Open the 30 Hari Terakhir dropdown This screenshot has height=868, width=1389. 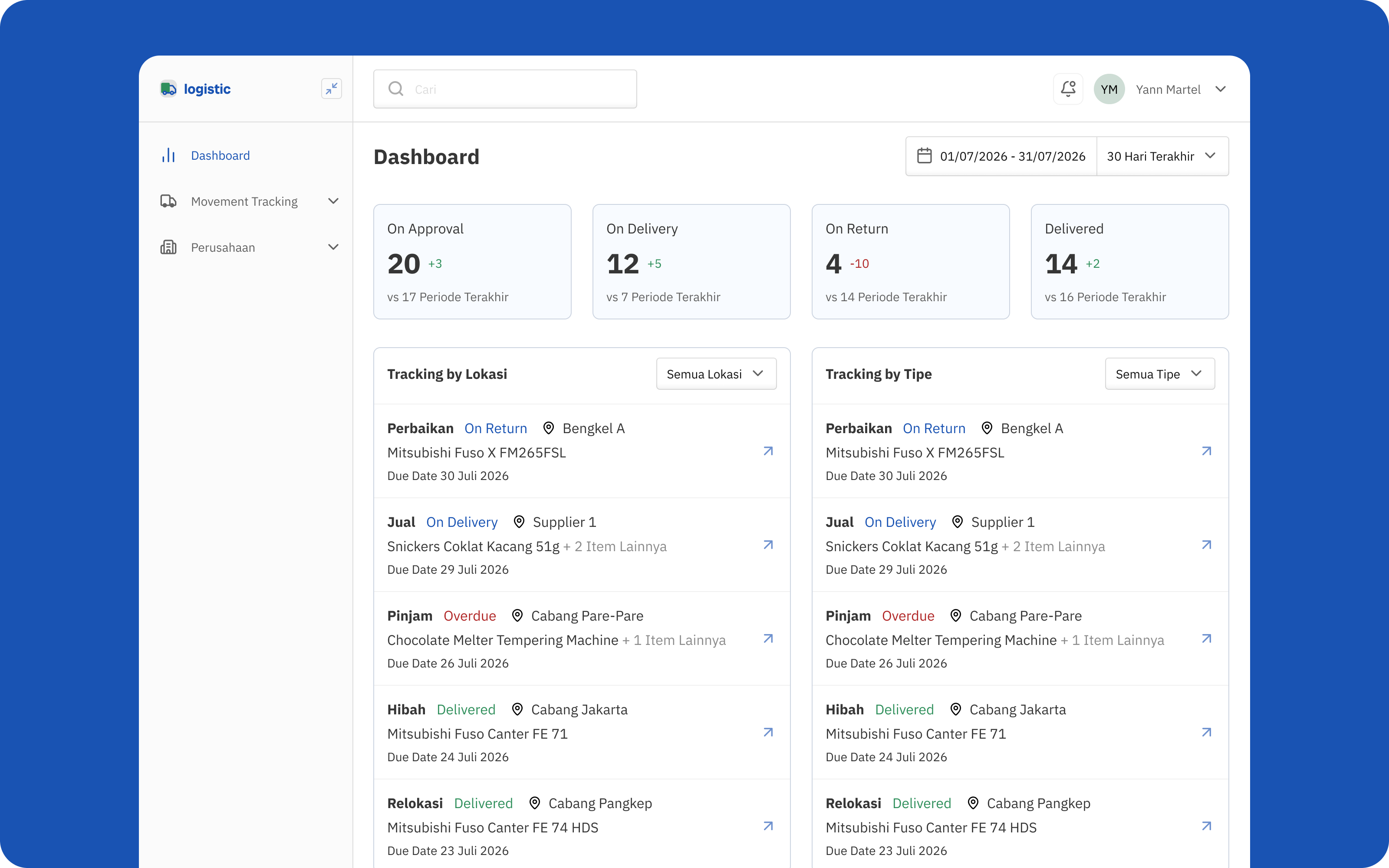(1162, 156)
